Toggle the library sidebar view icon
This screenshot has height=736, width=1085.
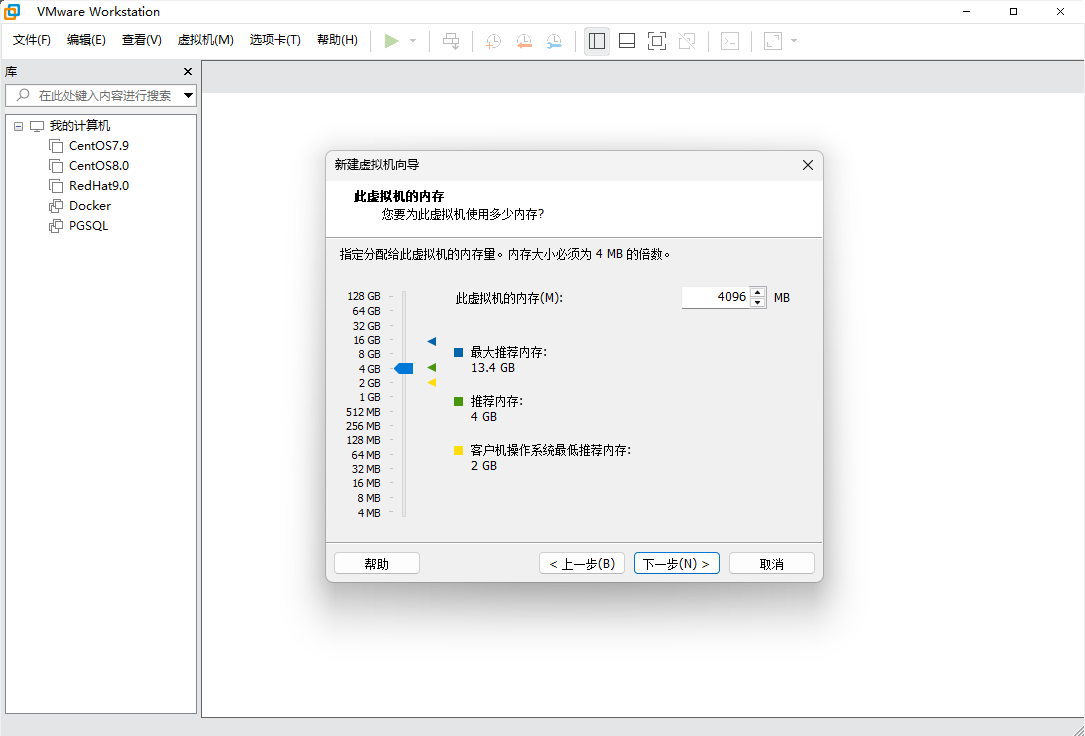(596, 41)
